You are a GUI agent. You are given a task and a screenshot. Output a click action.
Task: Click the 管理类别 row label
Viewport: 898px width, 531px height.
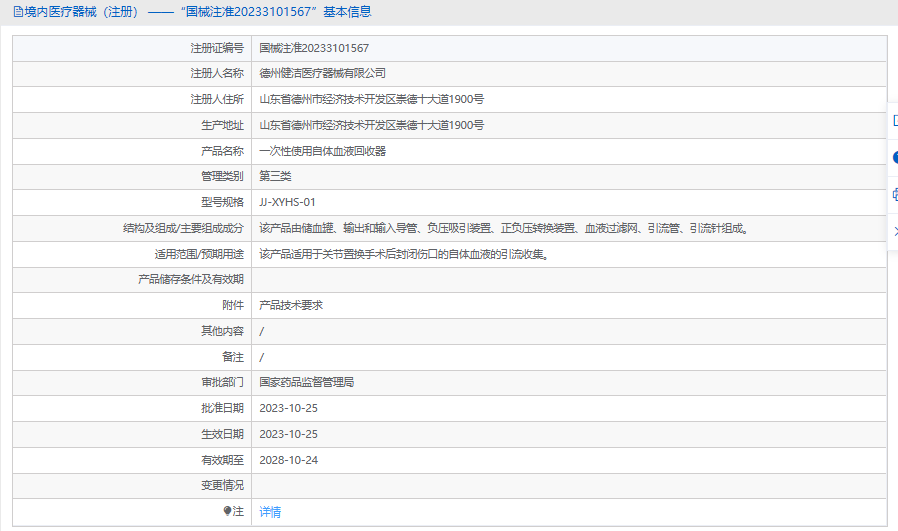tap(222, 176)
